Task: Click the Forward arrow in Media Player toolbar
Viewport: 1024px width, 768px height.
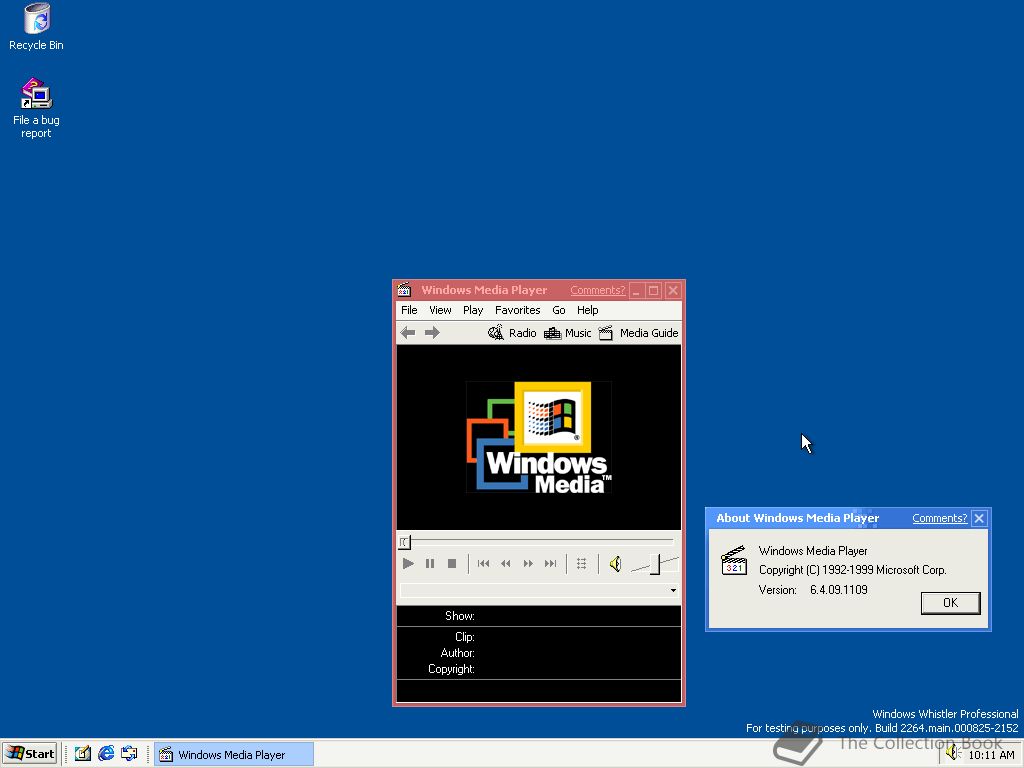Action: pos(432,333)
